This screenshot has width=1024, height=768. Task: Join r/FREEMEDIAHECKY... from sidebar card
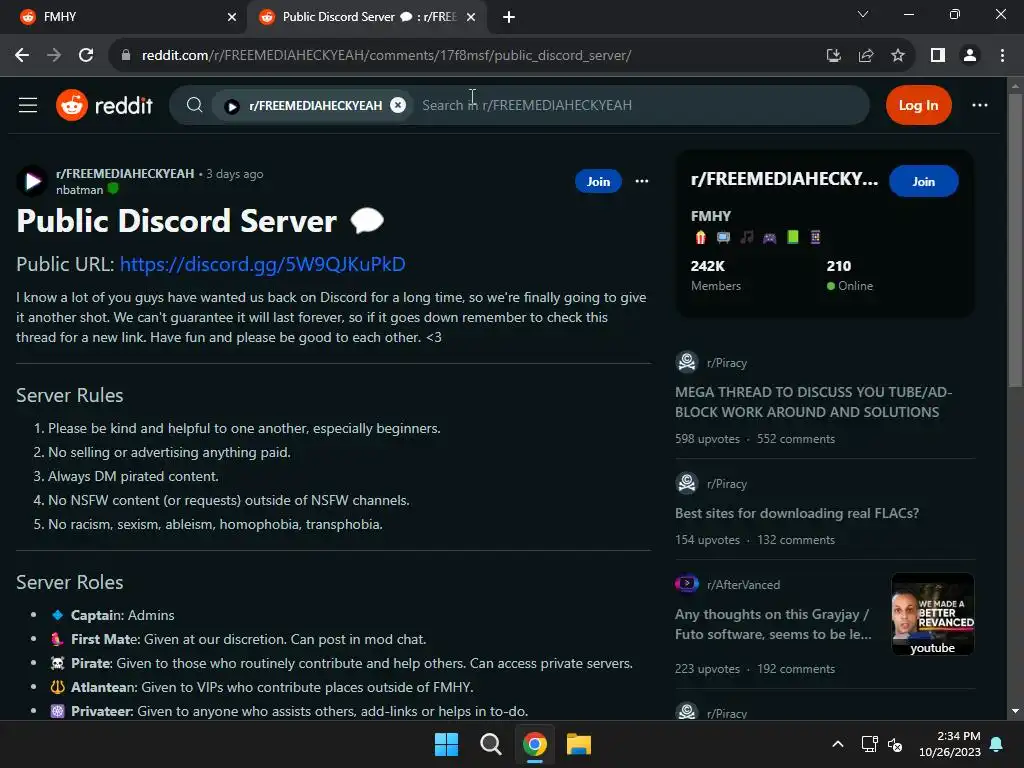[923, 182]
